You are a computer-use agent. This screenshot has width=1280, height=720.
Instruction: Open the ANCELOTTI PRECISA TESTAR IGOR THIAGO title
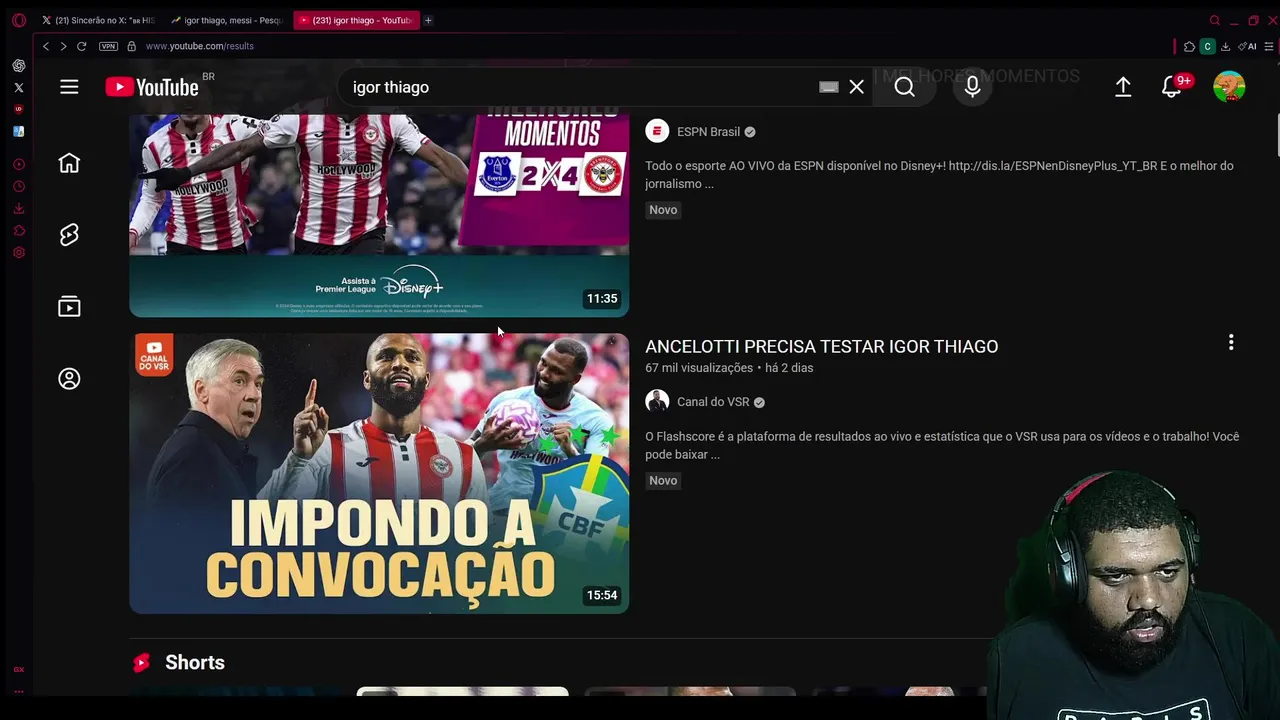(x=821, y=346)
